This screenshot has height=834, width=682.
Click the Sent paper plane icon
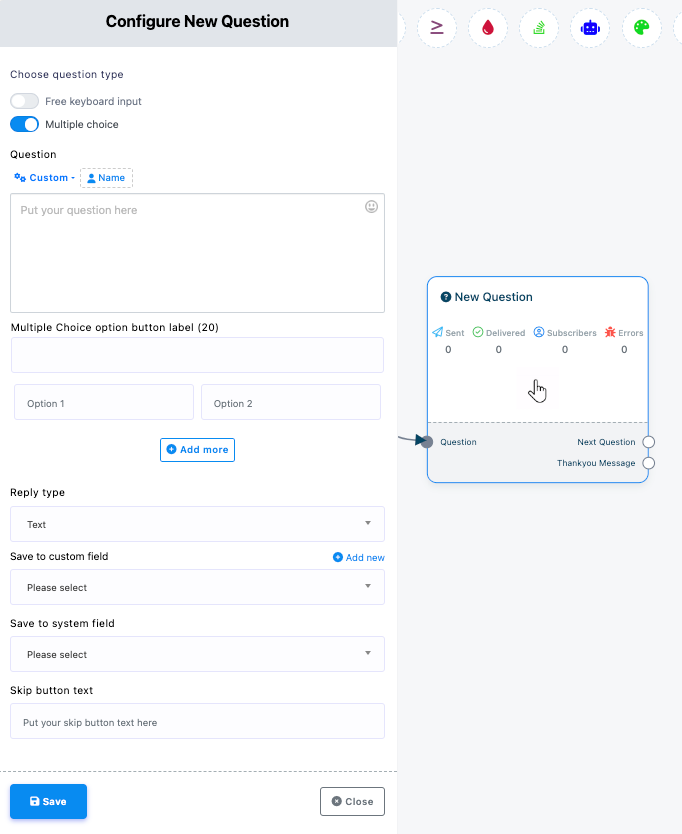tap(438, 332)
